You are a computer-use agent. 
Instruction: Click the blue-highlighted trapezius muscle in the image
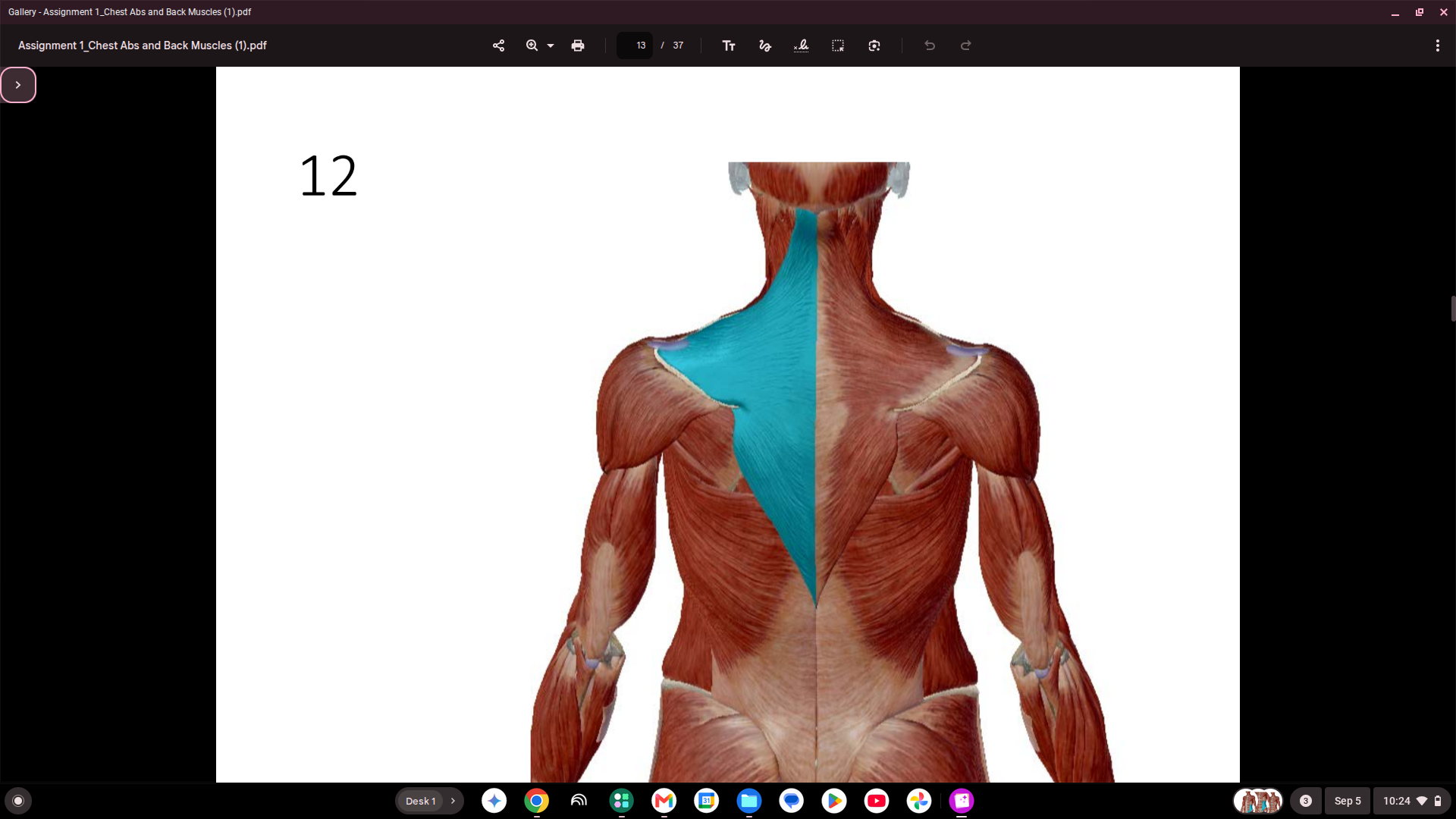coord(773,379)
